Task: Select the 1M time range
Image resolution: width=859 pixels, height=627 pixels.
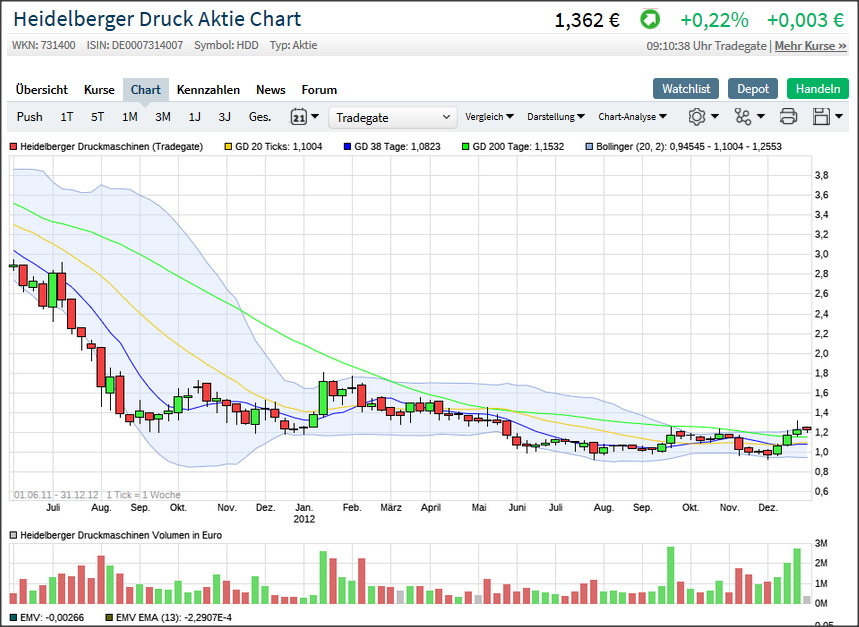Action: (130, 117)
